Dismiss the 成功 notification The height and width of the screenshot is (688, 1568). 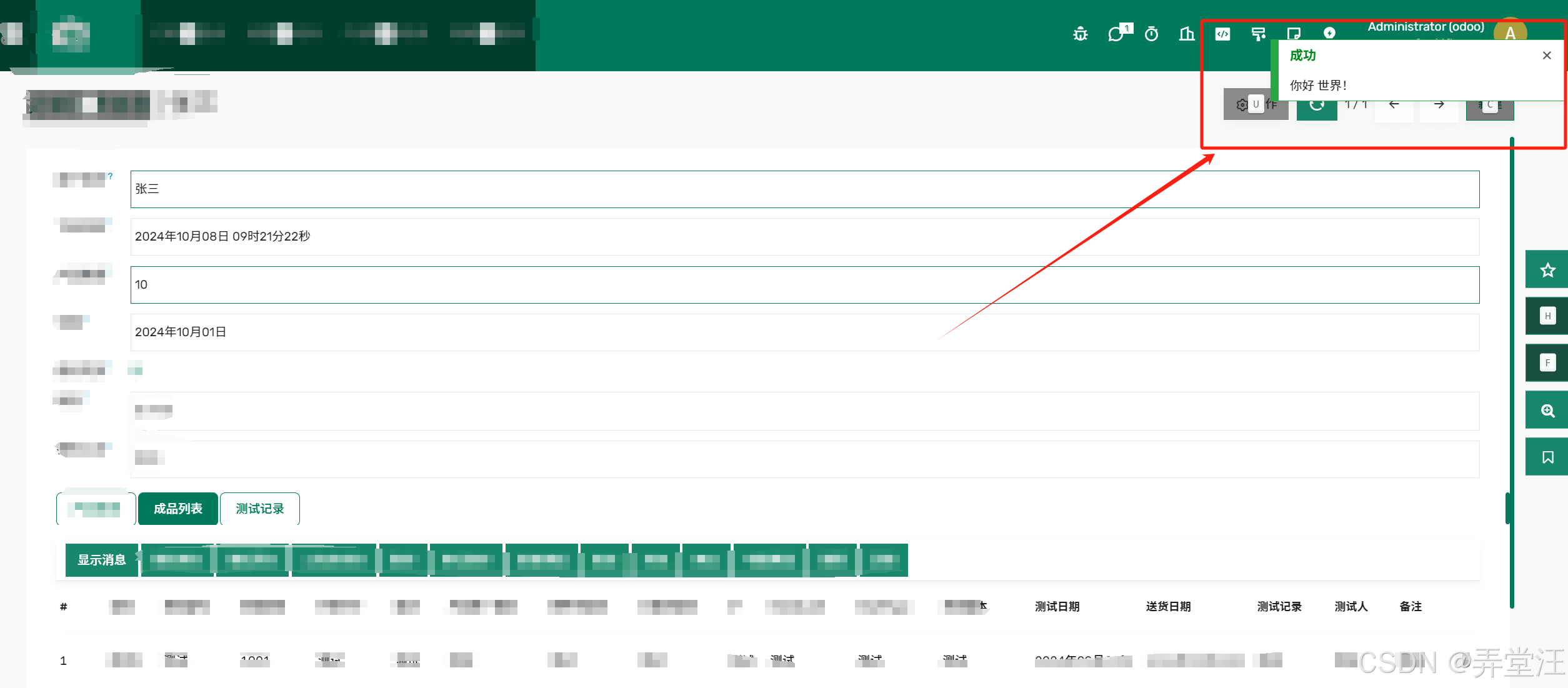click(x=1547, y=56)
